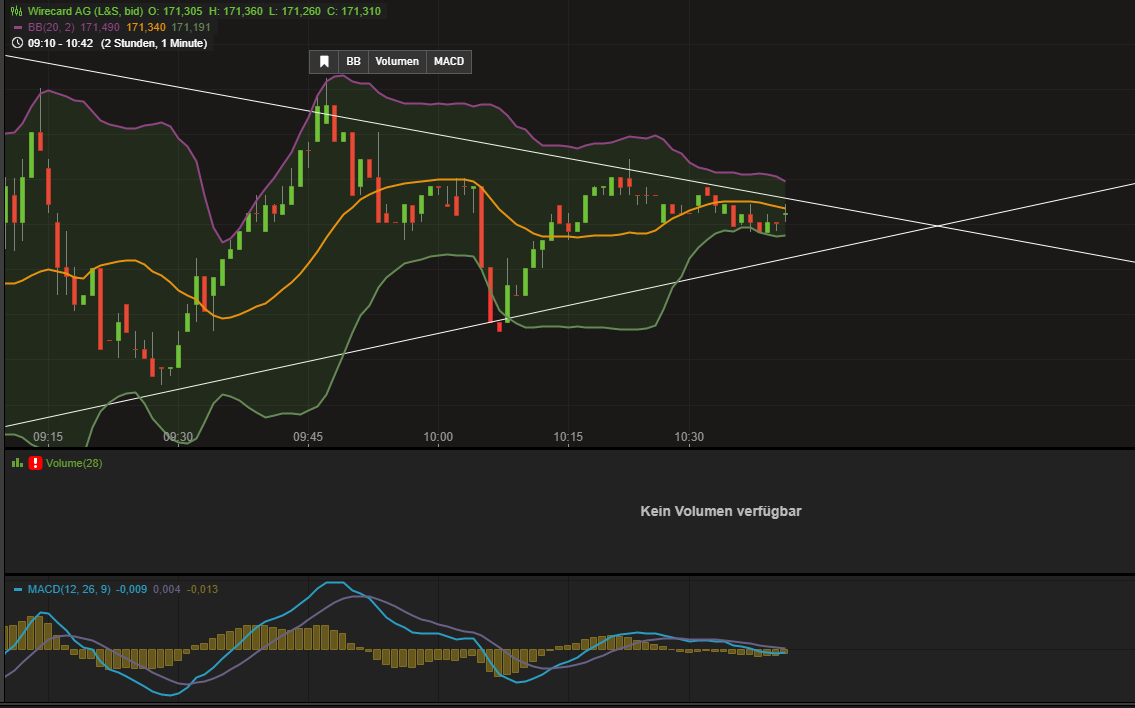
Task: Click the green bar-chart icon before Volume(28)
Action: pos(17,463)
